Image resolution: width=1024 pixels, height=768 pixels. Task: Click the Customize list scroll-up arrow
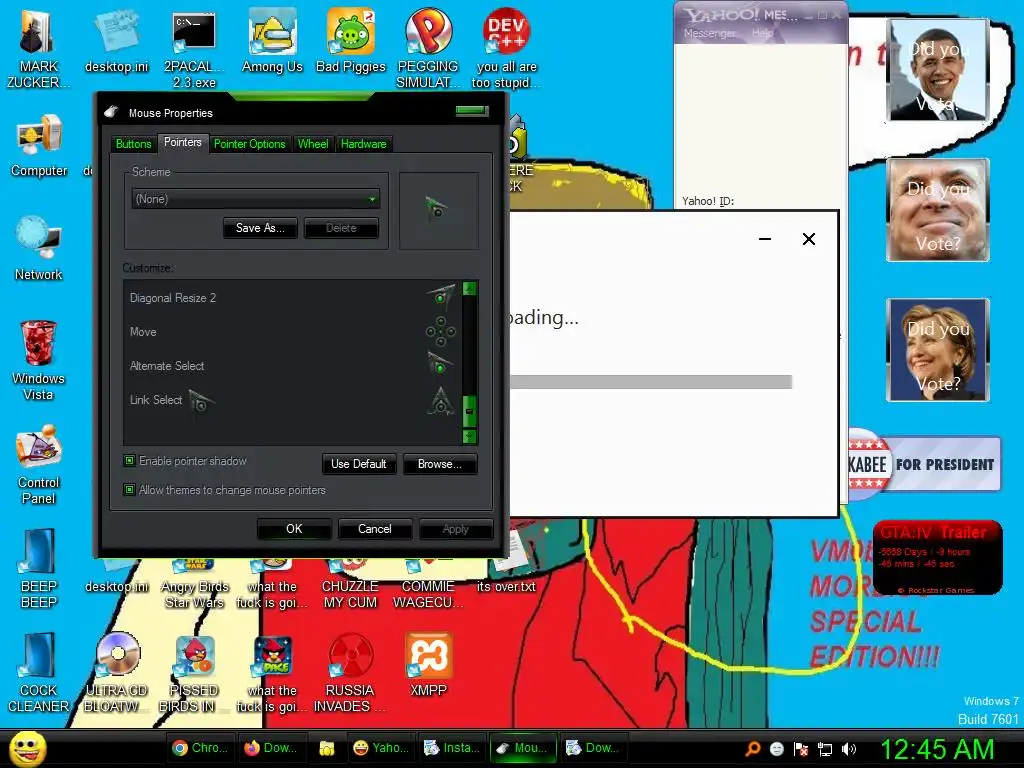(x=469, y=289)
